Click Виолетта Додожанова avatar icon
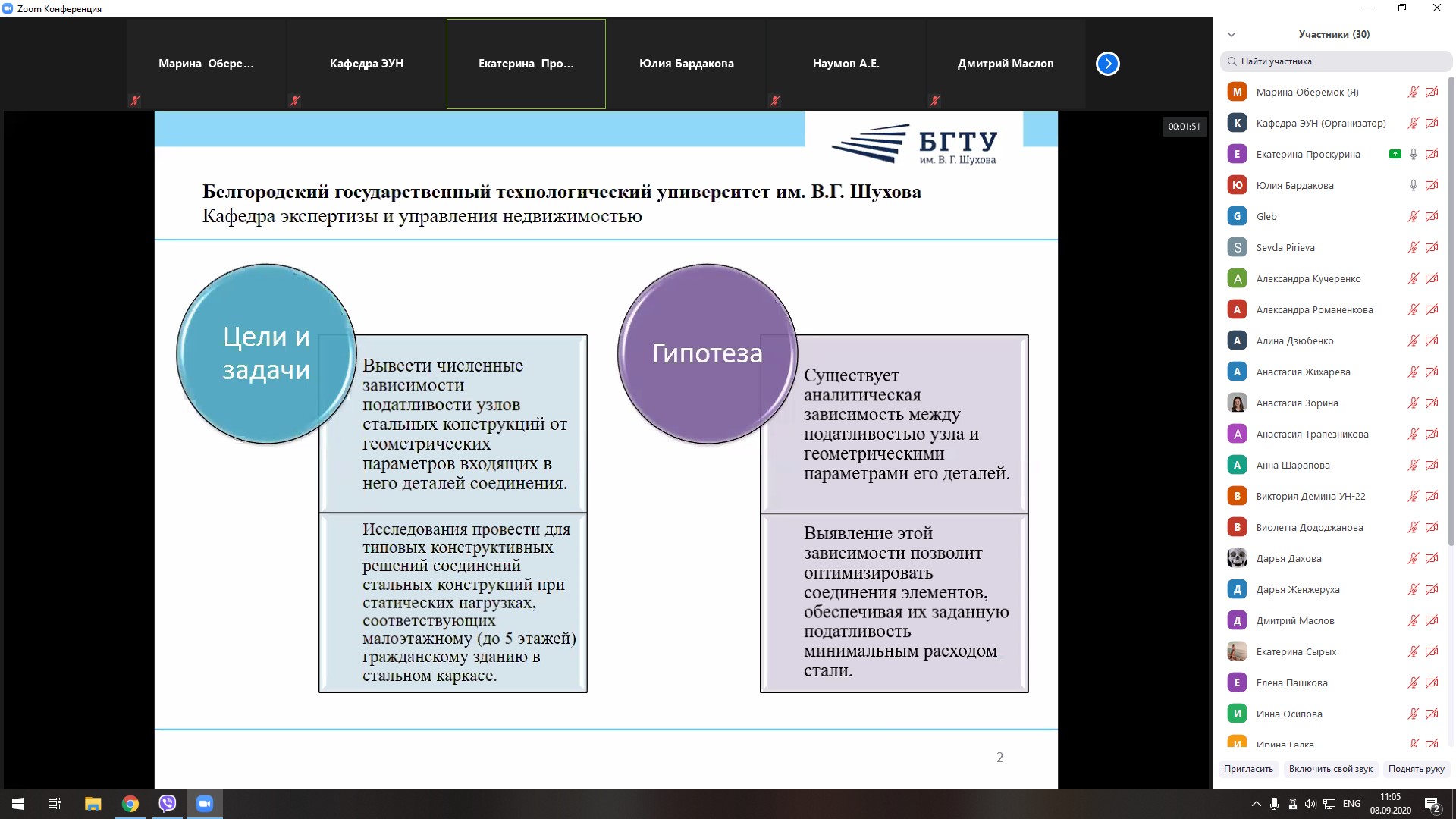1456x819 pixels. click(x=1237, y=527)
